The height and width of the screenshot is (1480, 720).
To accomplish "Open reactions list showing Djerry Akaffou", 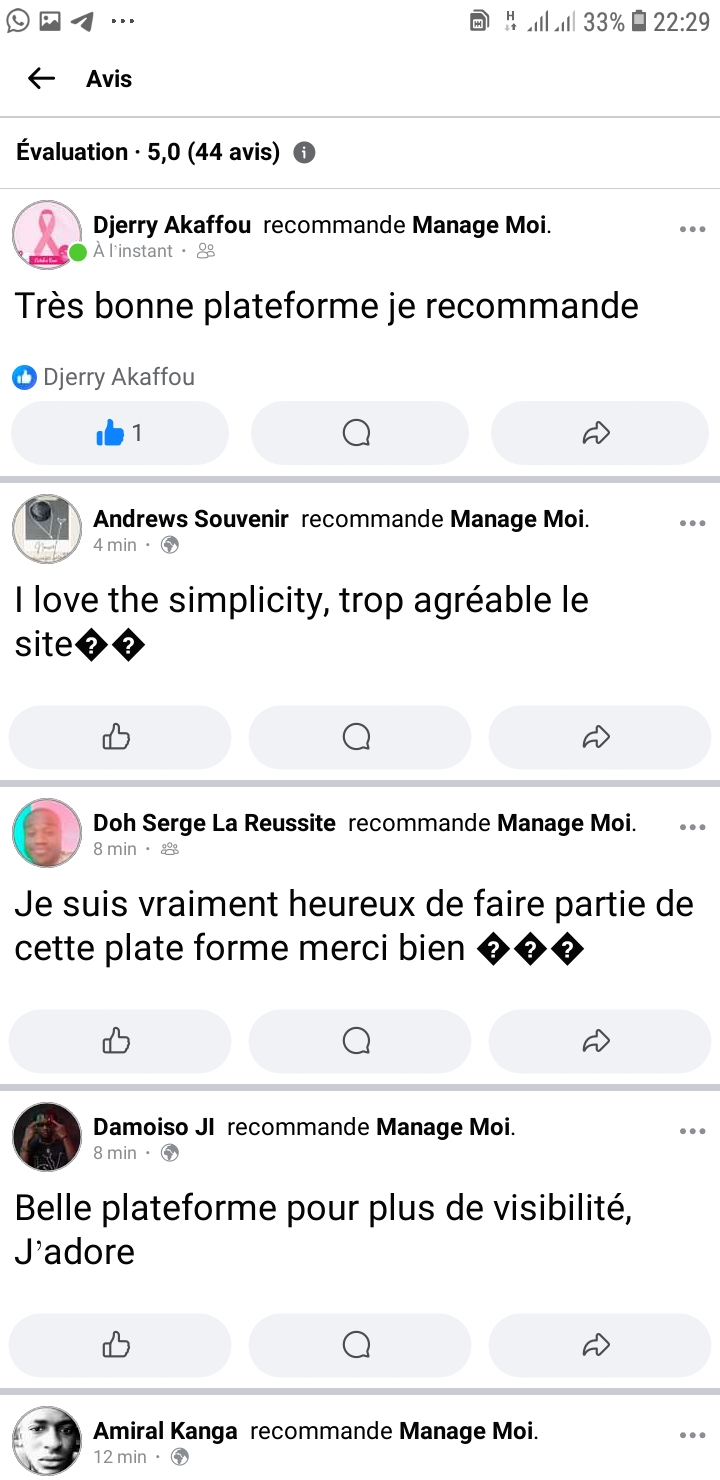I will [104, 377].
